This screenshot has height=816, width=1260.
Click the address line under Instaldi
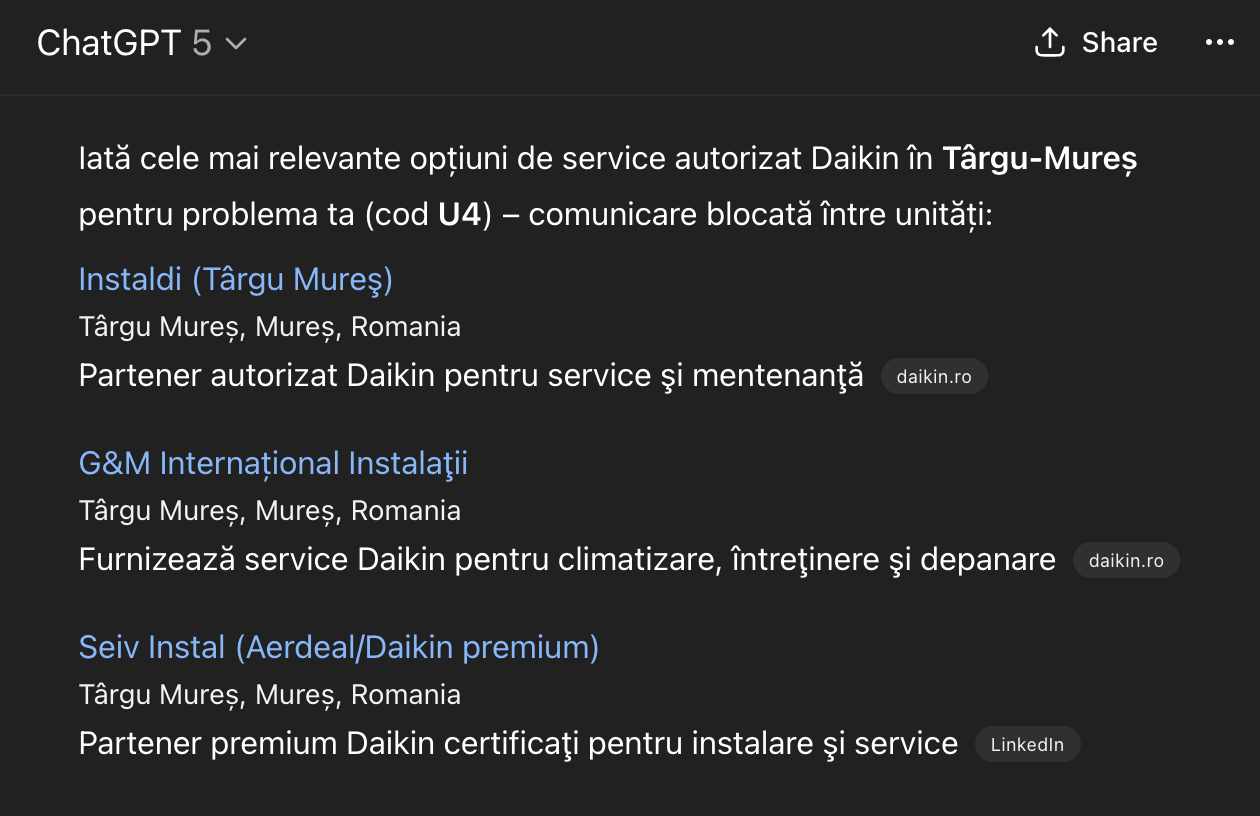270,327
